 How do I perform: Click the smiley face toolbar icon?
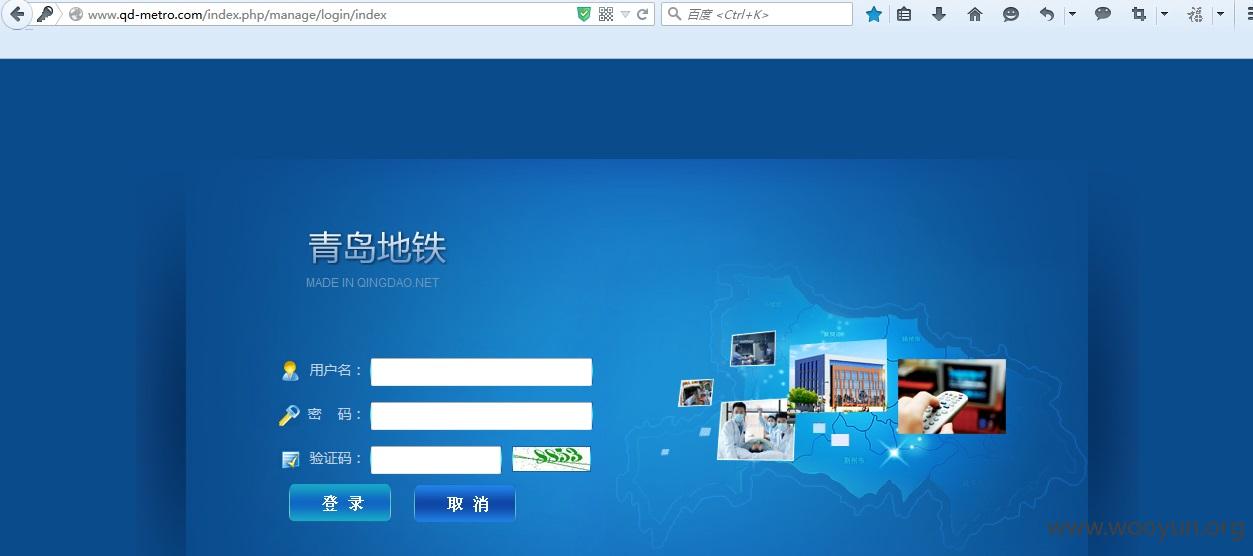point(1011,14)
